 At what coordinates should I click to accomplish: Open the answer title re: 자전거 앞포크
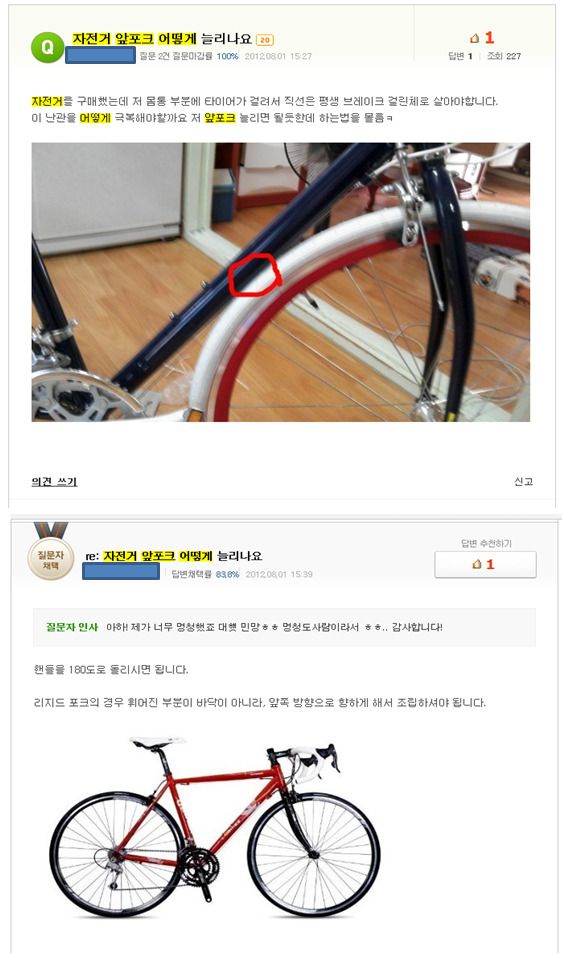point(173,555)
